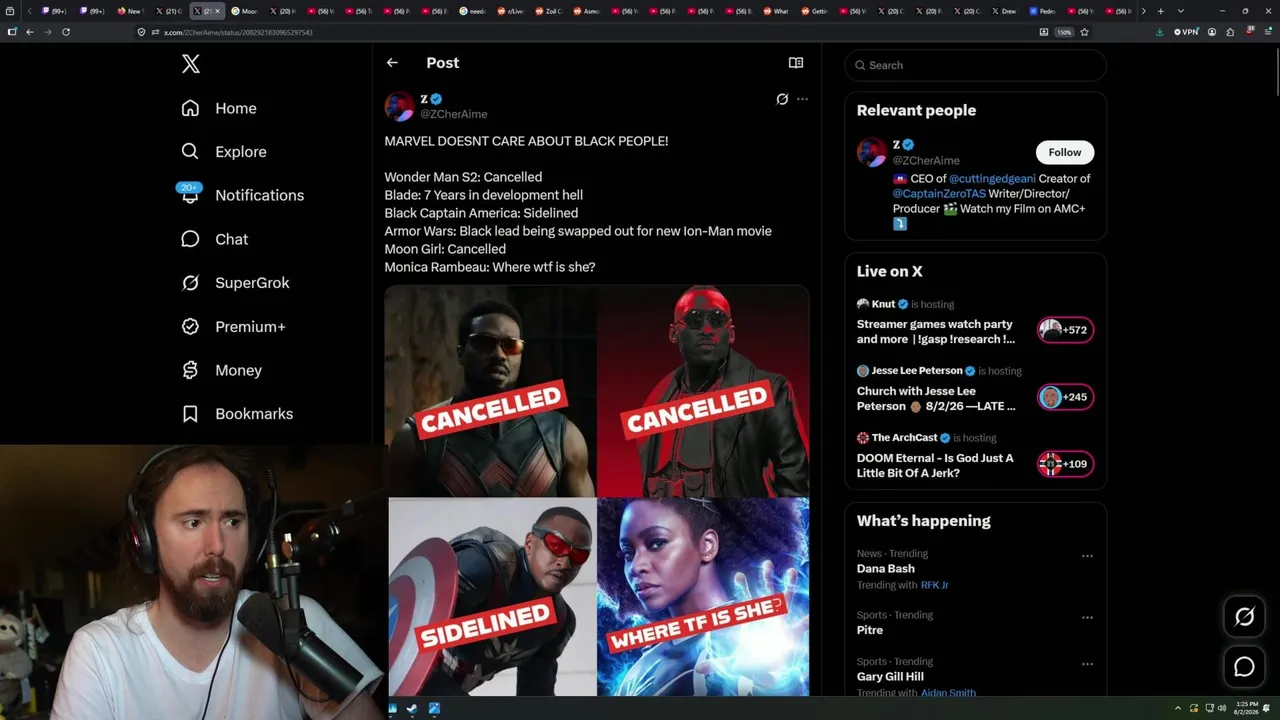1280x720 pixels.
Task: Open the post's three-dot more menu
Action: [802, 99]
